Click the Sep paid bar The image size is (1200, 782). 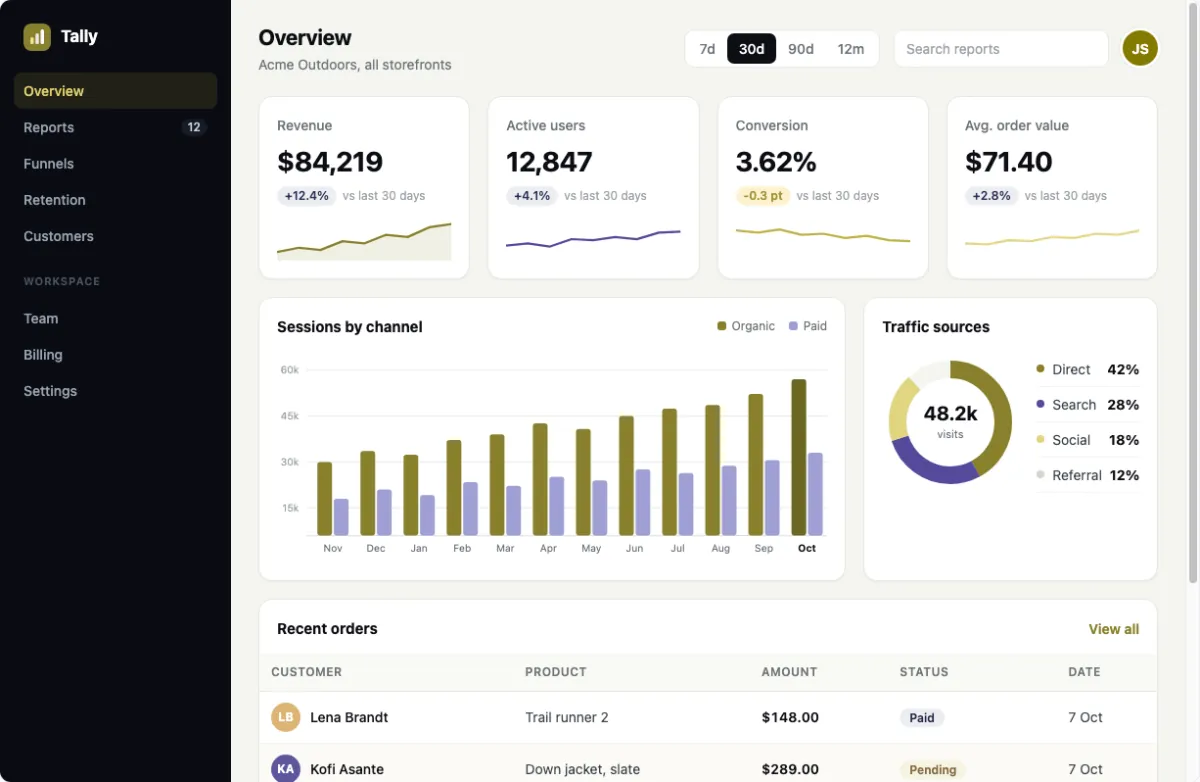pos(772,497)
